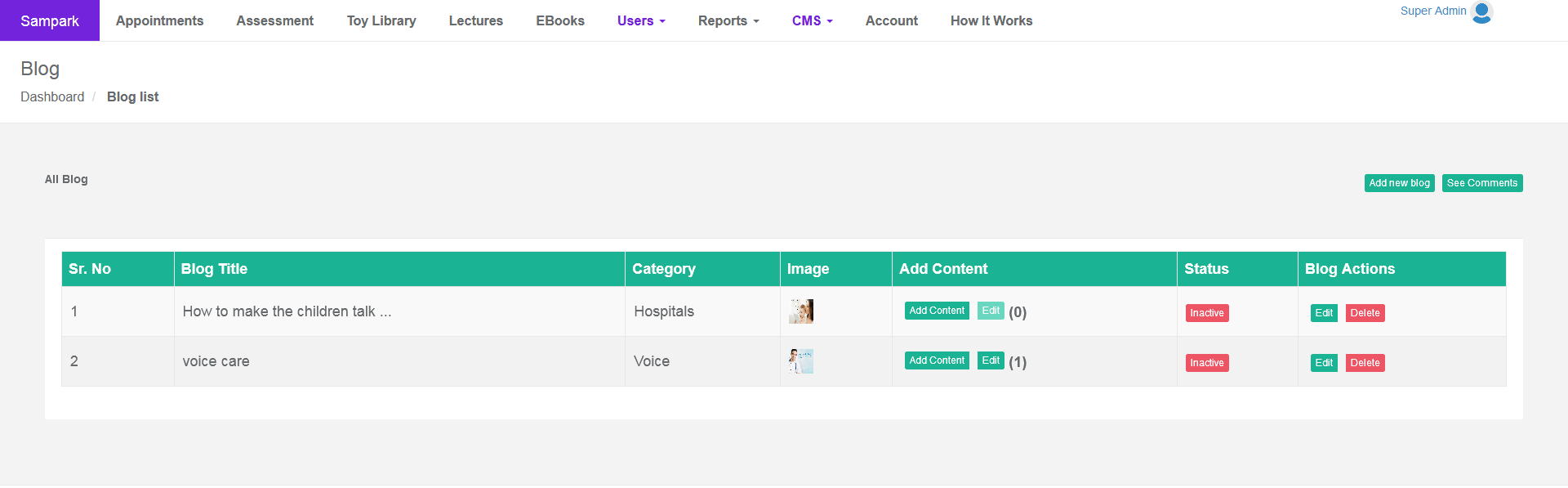
Task: Delete the first blog entry
Action: [1365, 313]
